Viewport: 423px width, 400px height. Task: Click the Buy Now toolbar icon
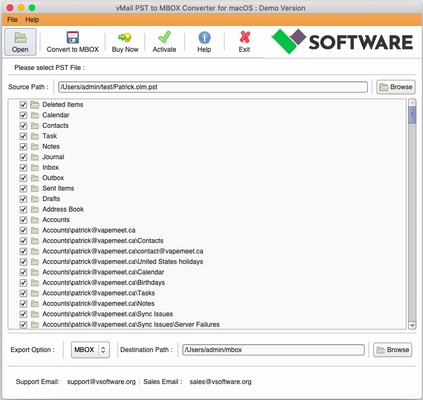click(125, 37)
